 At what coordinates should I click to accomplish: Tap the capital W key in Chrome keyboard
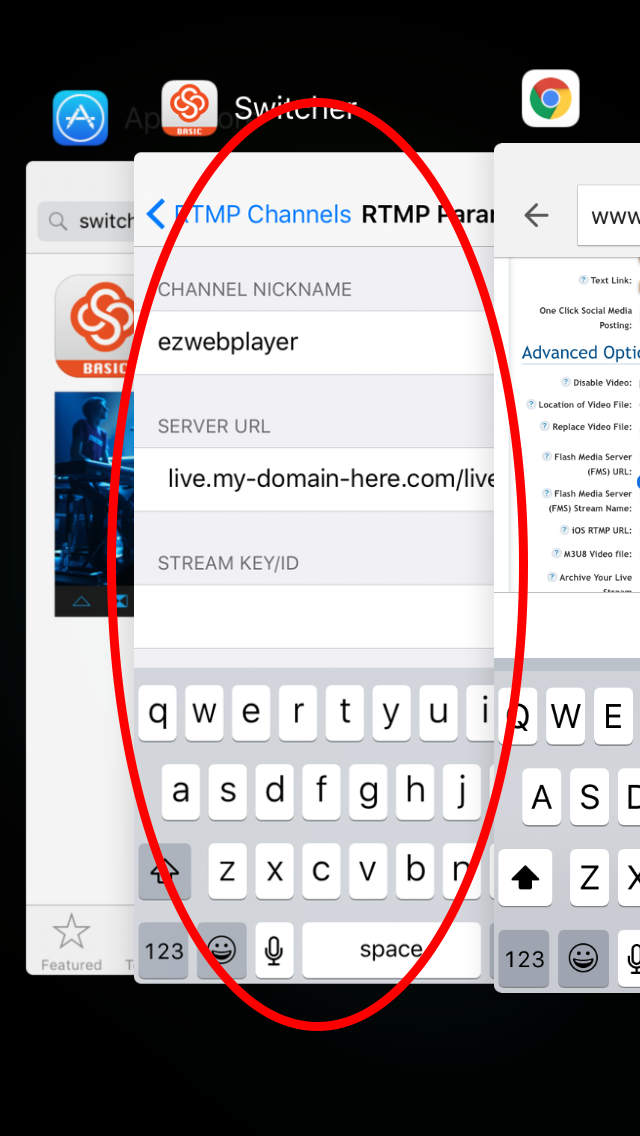(x=566, y=716)
